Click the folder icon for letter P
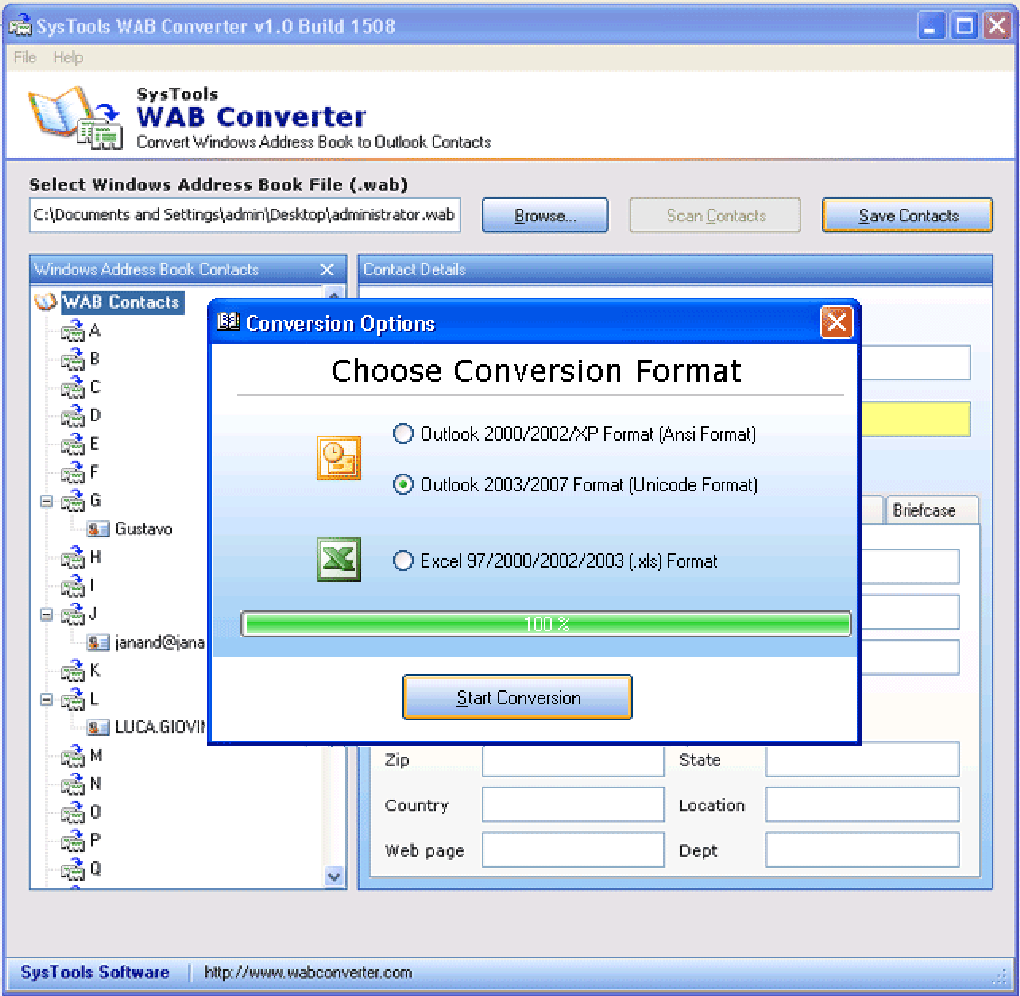The height and width of the screenshot is (996, 1020). 73,841
